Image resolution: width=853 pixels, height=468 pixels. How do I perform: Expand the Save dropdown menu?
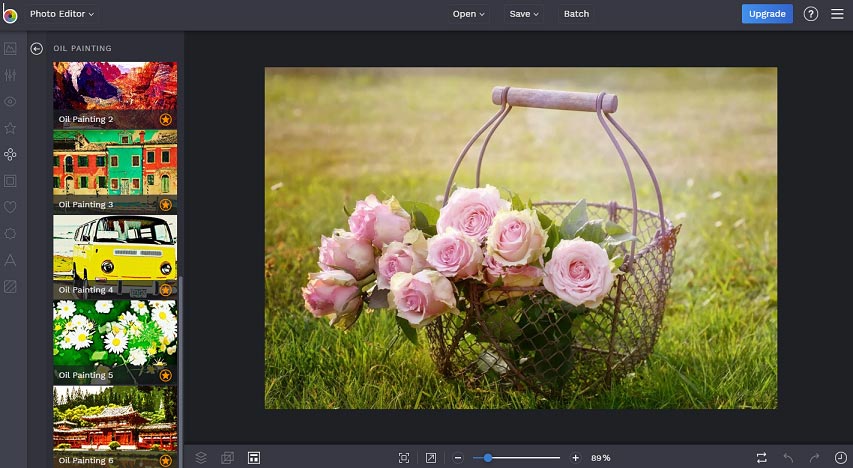[524, 14]
